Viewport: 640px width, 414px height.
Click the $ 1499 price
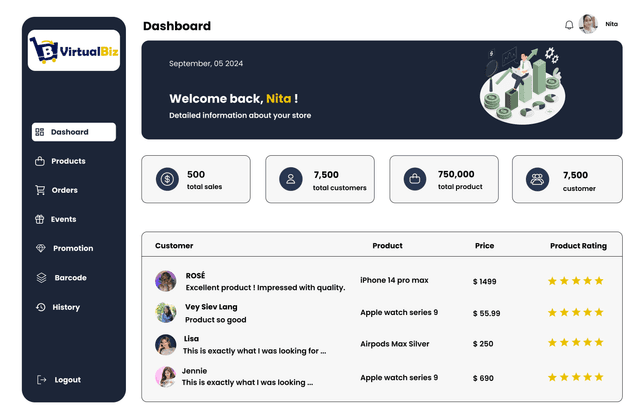pos(484,281)
